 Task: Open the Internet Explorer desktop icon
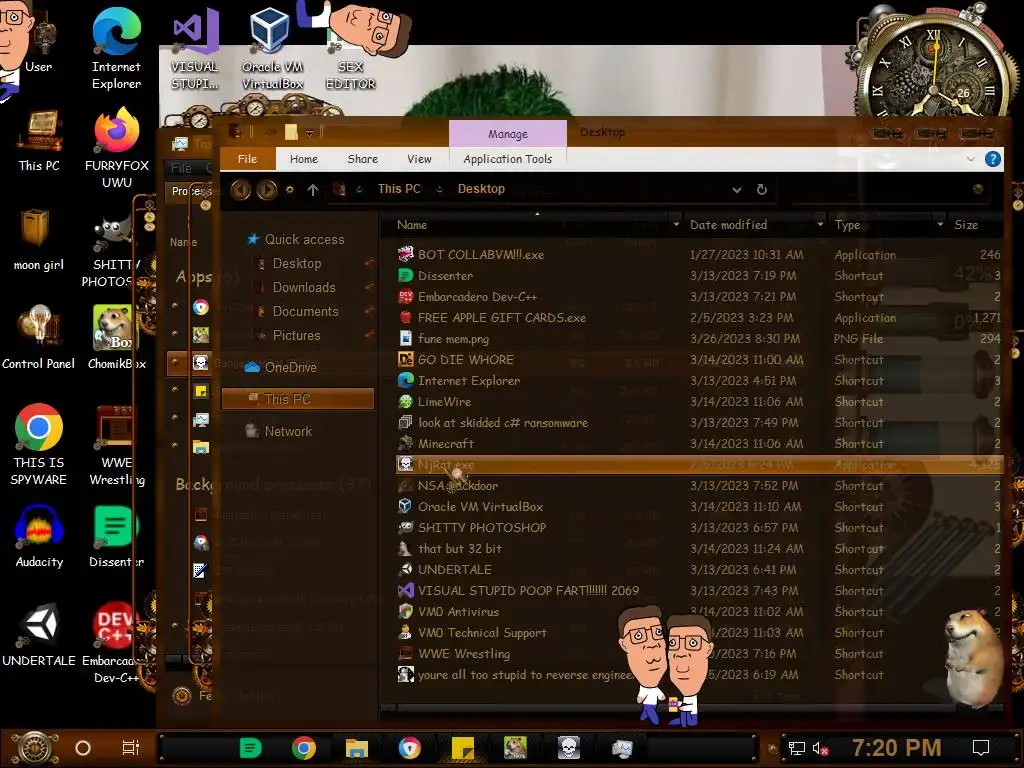click(116, 49)
